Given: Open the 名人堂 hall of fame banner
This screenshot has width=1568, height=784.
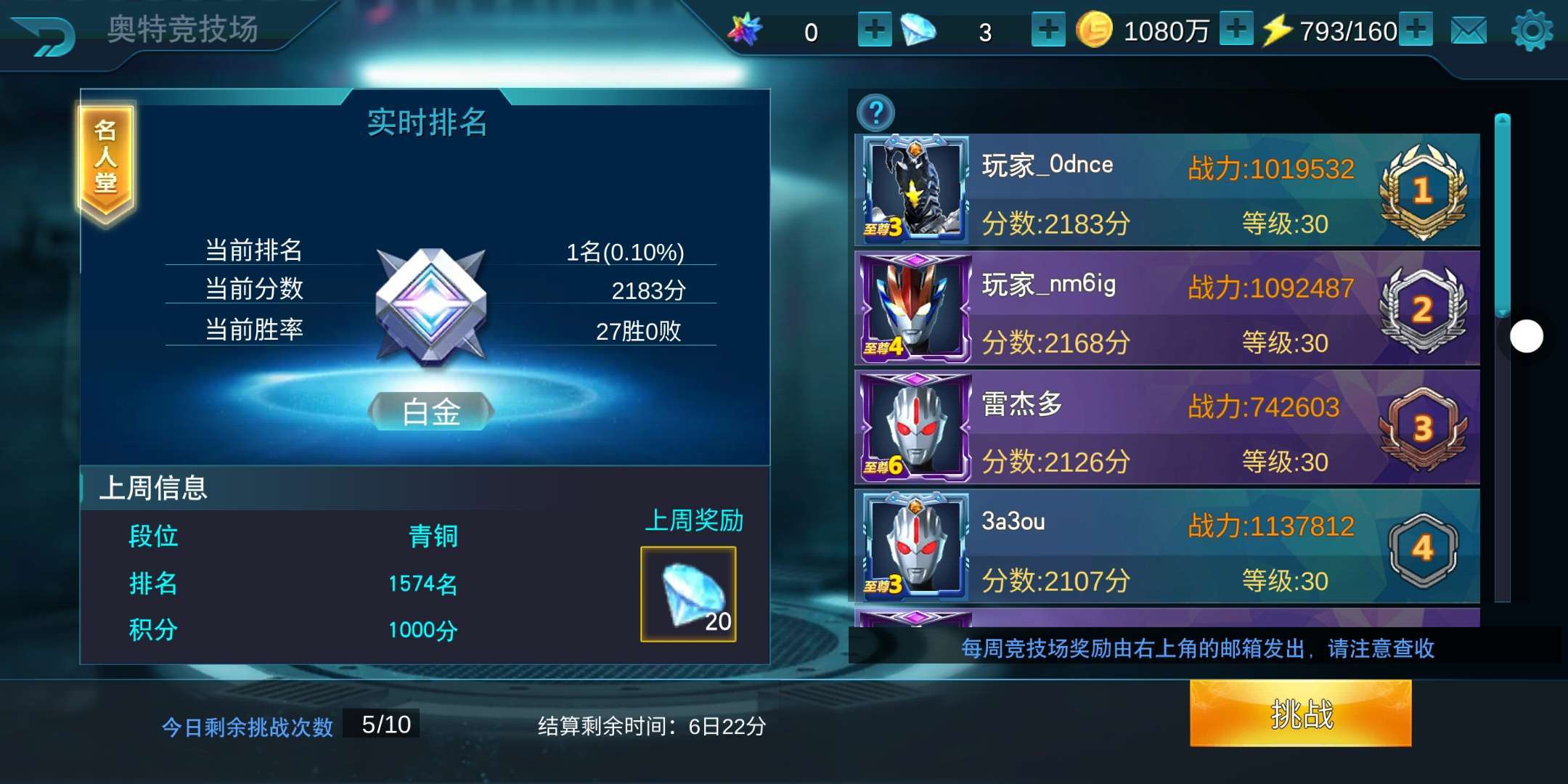Looking at the screenshot, I should [x=106, y=163].
